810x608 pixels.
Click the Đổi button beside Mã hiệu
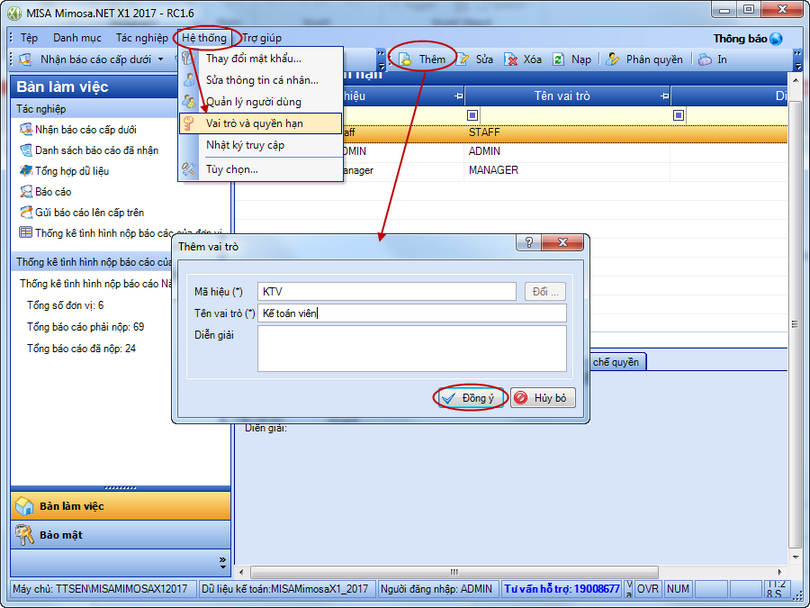[x=546, y=292]
